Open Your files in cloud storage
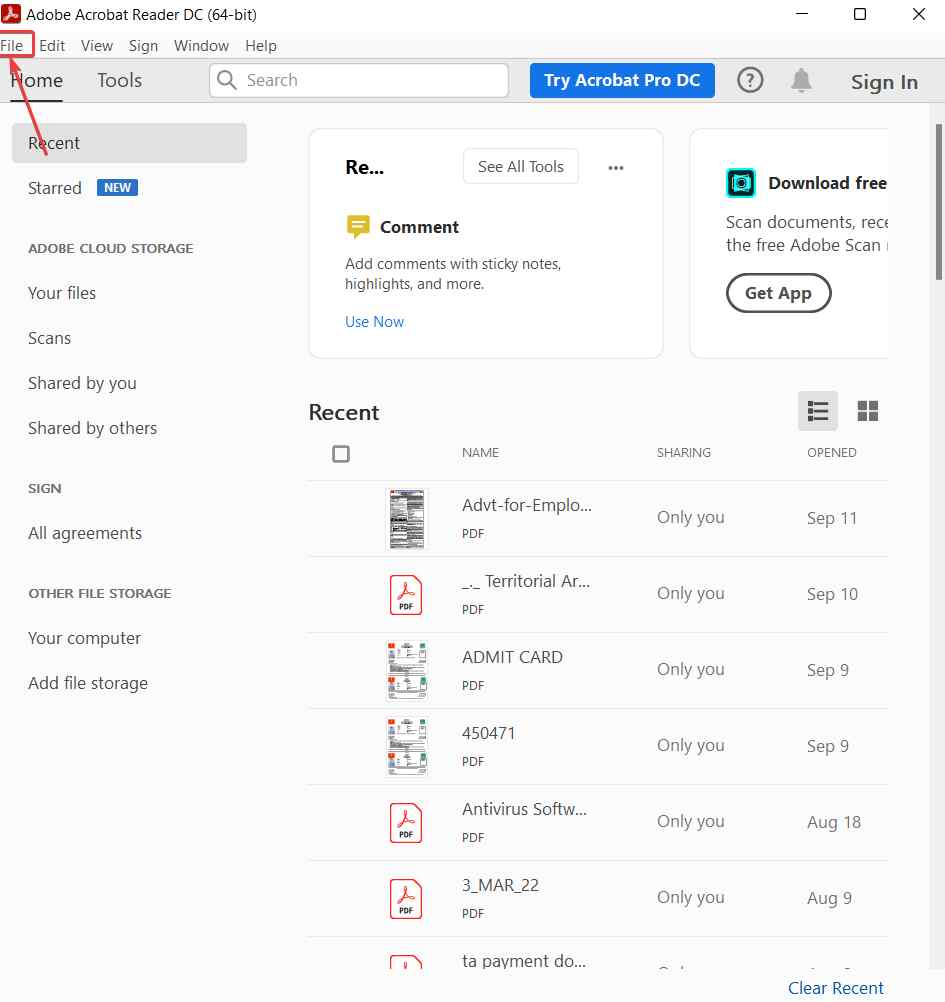Screen dimensions: 945x1002 (x=62, y=293)
